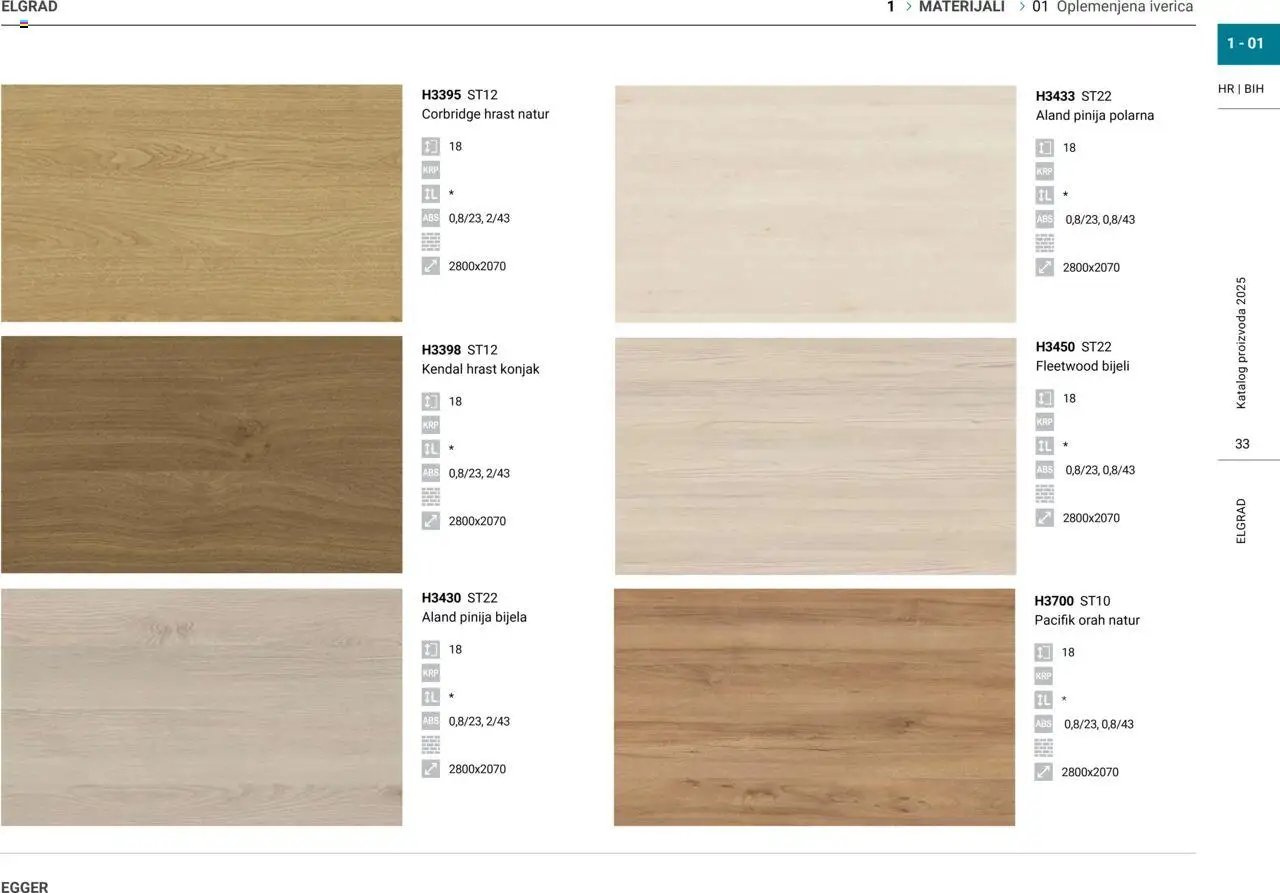
Task: Click the Oplemenjena iverica breadcrumb link
Action: [x=1124, y=7]
